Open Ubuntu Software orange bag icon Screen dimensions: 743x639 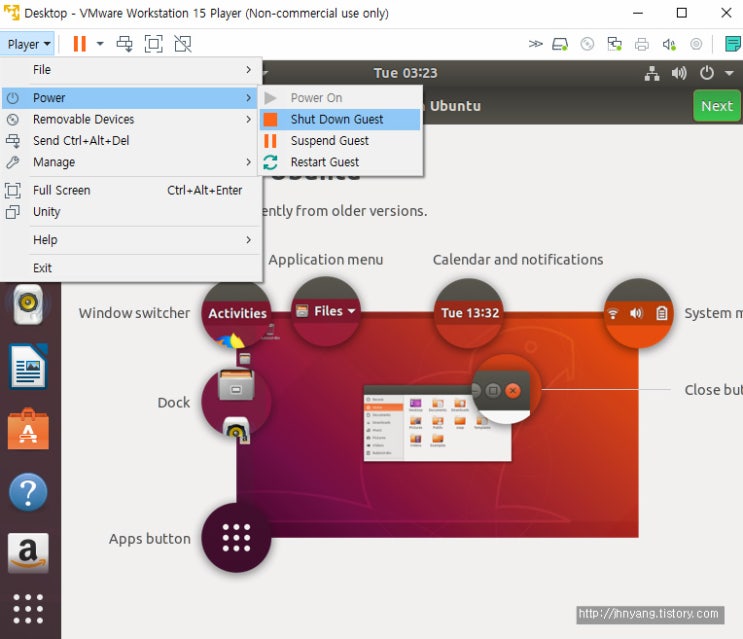28,429
